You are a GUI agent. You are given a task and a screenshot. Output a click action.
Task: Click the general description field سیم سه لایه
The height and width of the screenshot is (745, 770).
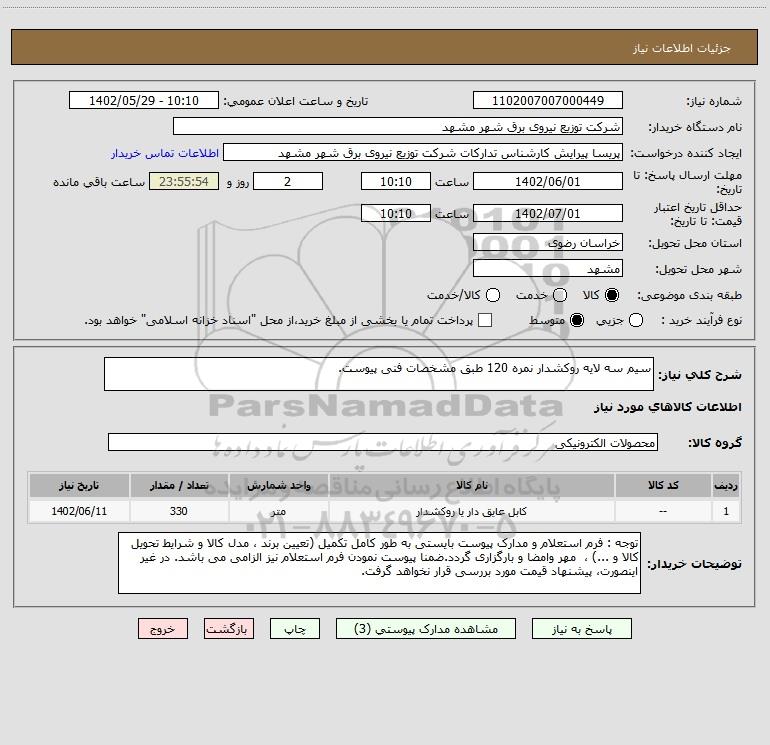[x=379, y=374]
